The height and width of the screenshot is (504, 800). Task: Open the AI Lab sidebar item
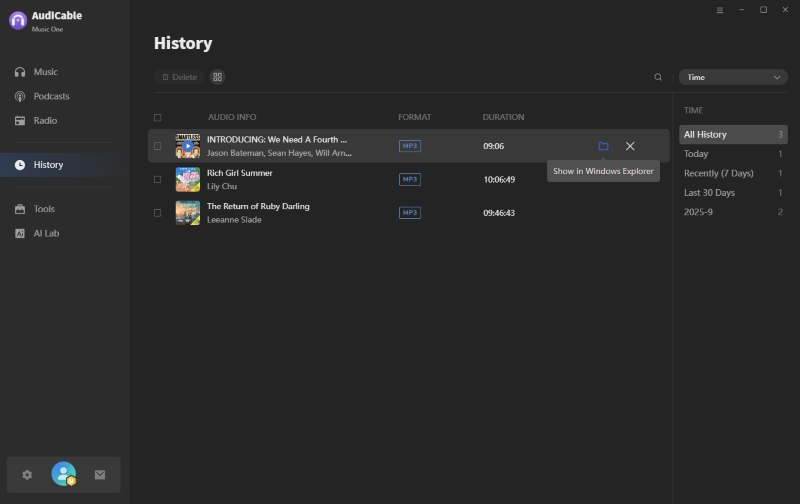click(46, 233)
